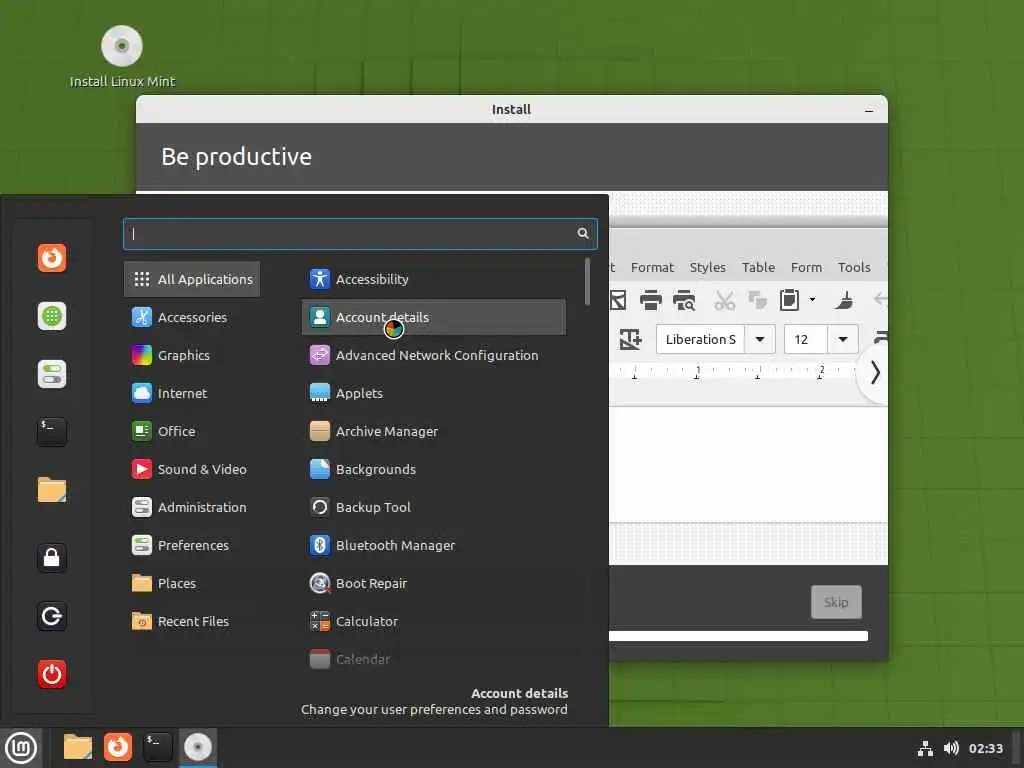Launch Software Manager from the favorites sidebar

pyautogui.click(x=52, y=316)
